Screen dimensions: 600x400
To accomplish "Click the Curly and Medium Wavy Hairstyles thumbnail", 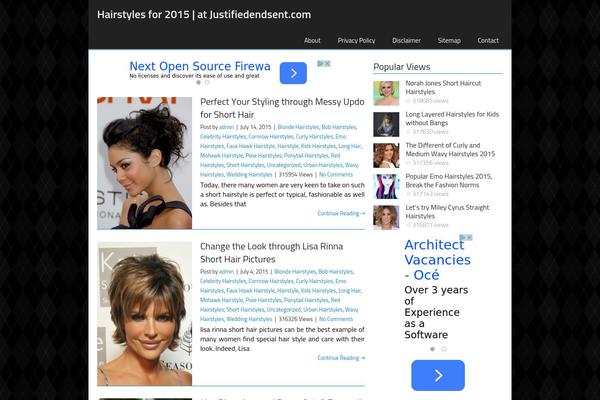I will [386, 155].
